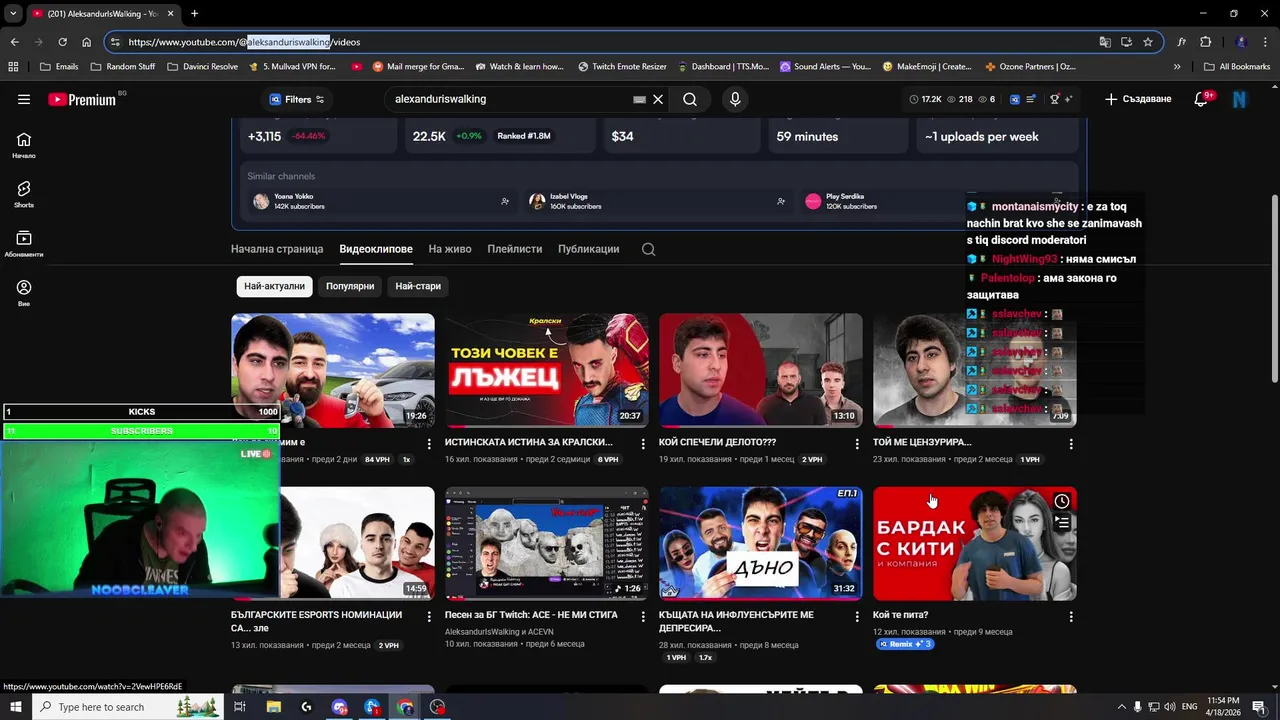Open ИСТИНСКАТА ИСТИНА ЗА КРАЛСКИ title
This screenshot has width=1280, height=720.
tap(529, 442)
